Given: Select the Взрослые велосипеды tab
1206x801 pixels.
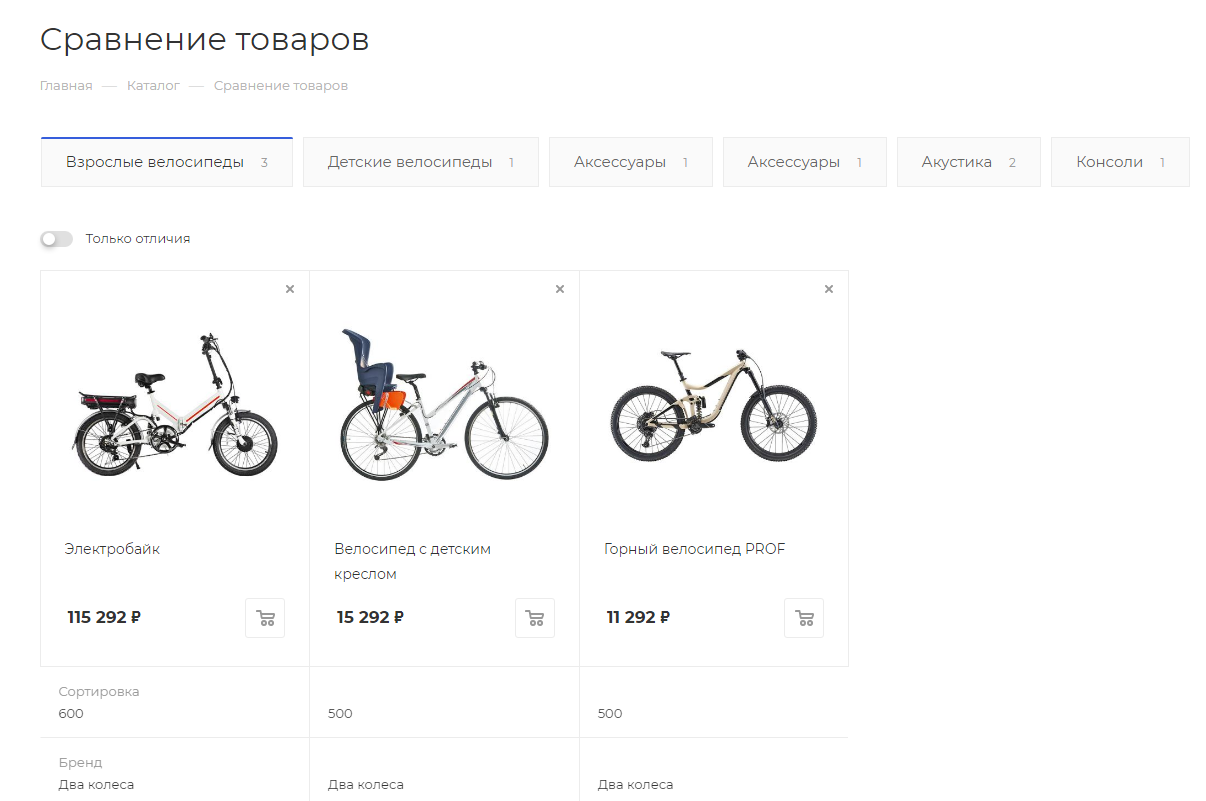Looking at the screenshot, I should tap(166, 162).
